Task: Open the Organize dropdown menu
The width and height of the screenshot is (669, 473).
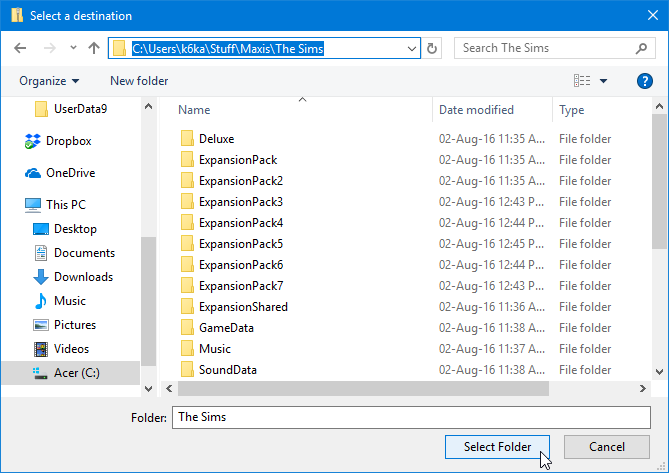Action: tap(48, 81)
